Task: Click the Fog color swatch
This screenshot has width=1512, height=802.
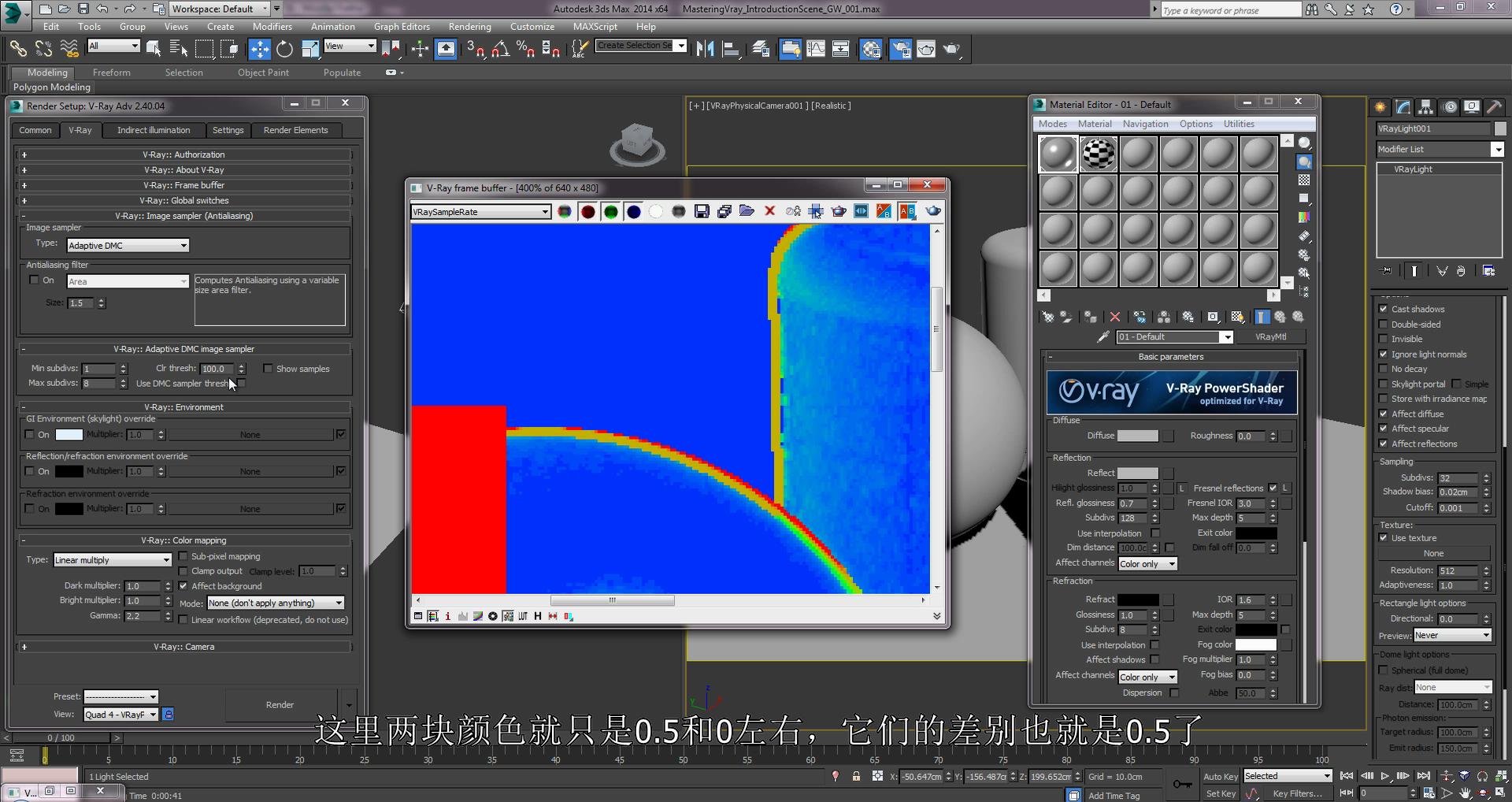Action: (x=1256, y=644)
